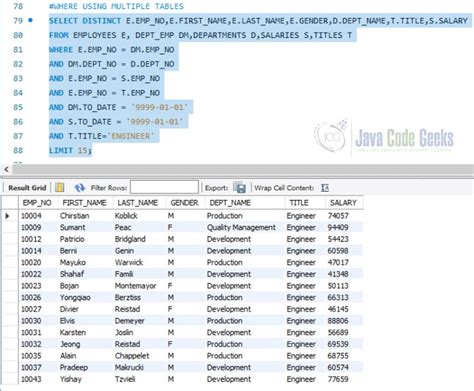Screen dimensions: 474x391
Task: Click the salary cell 66313
Action: coord(338,297)
